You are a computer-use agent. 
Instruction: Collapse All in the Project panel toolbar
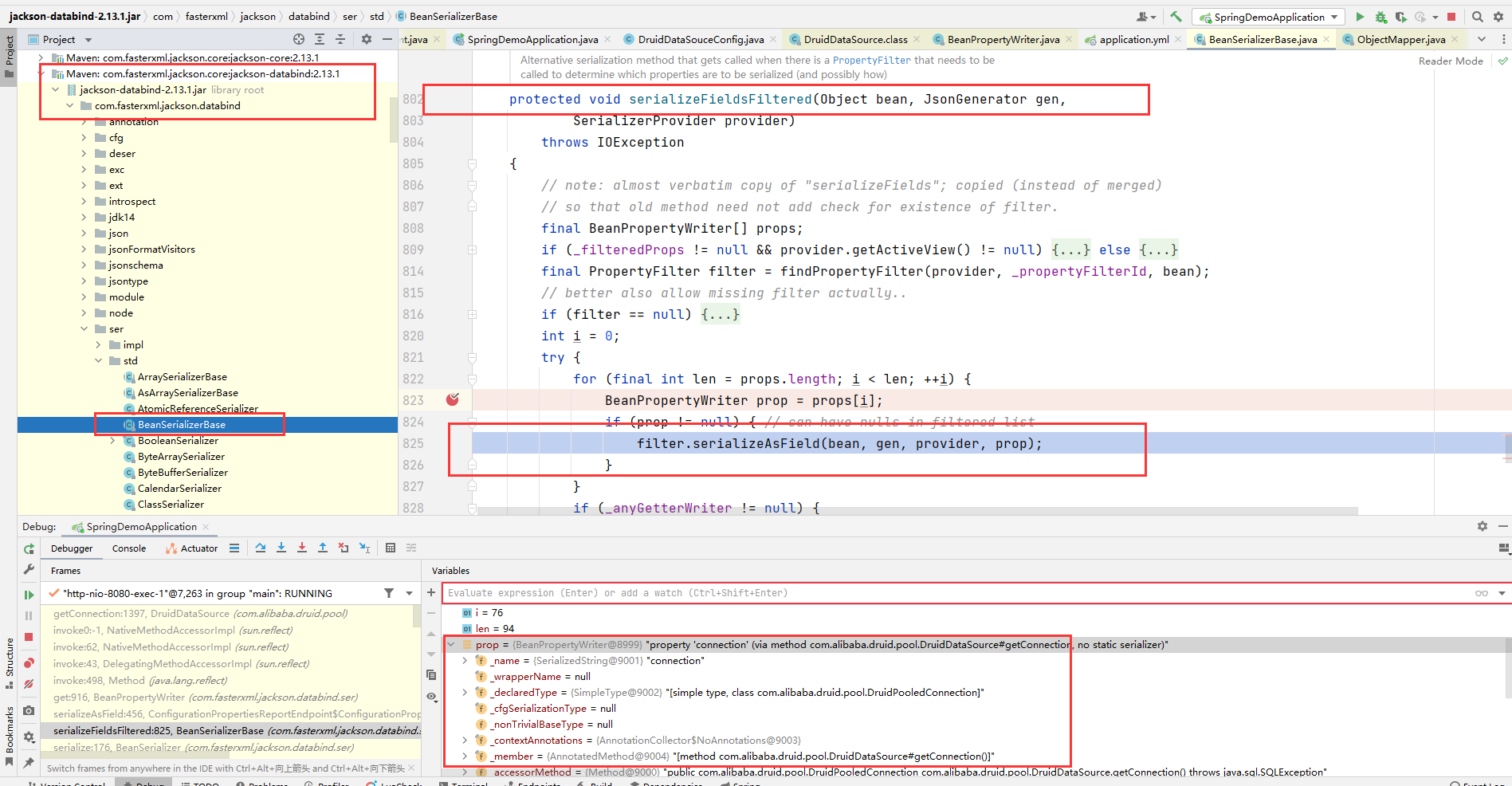point(340,39)
